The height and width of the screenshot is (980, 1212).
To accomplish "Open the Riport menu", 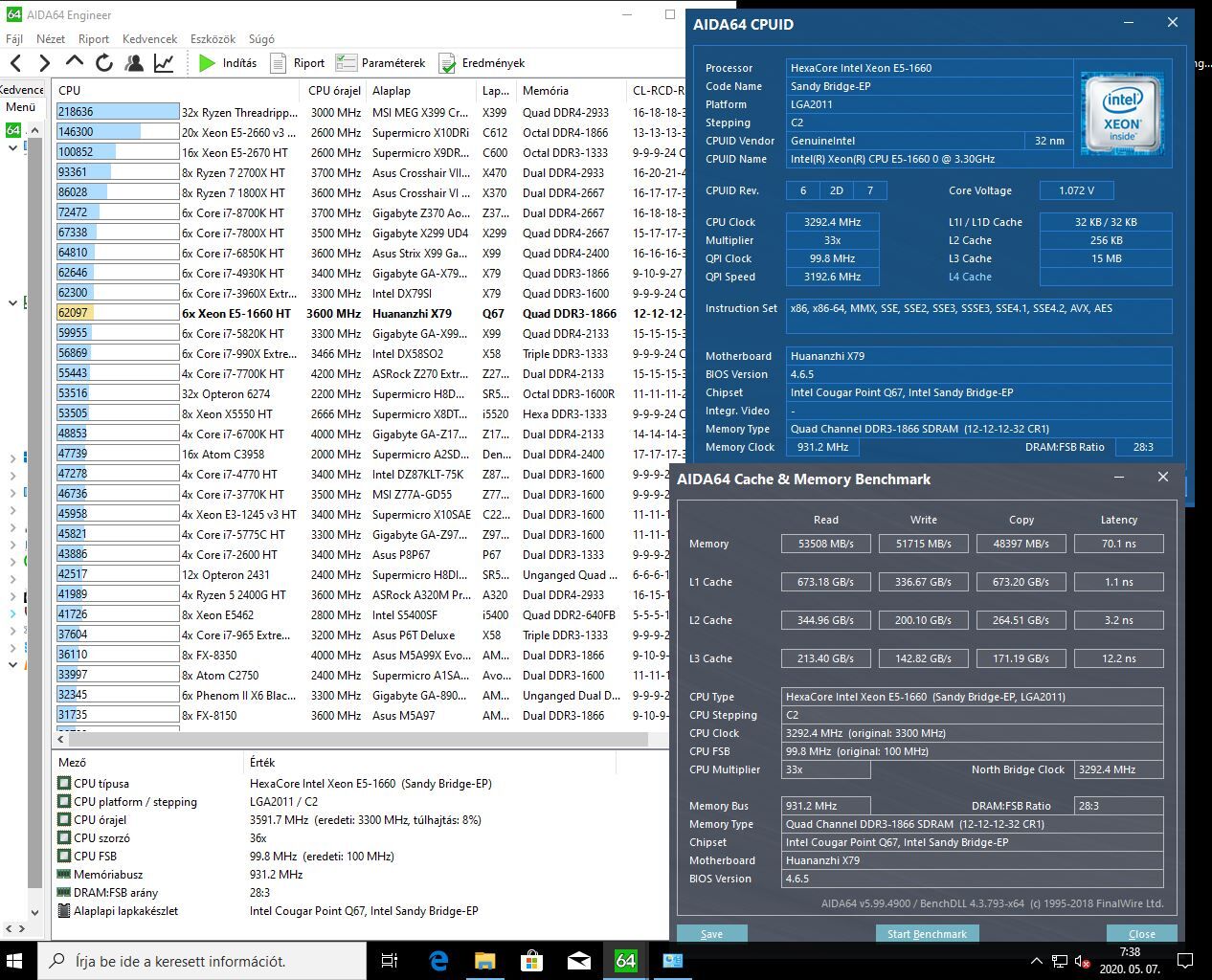I will [x=94, y=39].
